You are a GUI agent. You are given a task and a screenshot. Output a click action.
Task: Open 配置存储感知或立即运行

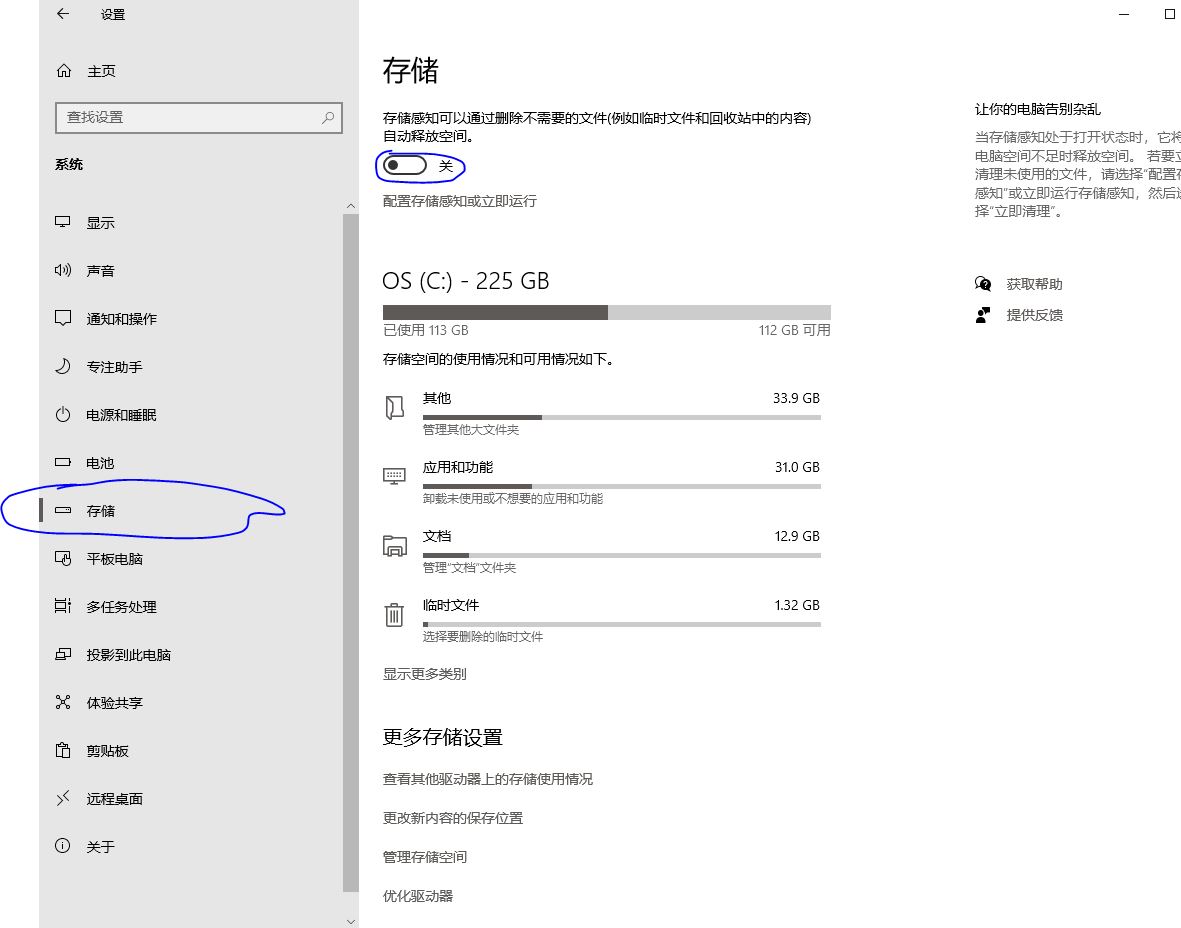[460, 201]
